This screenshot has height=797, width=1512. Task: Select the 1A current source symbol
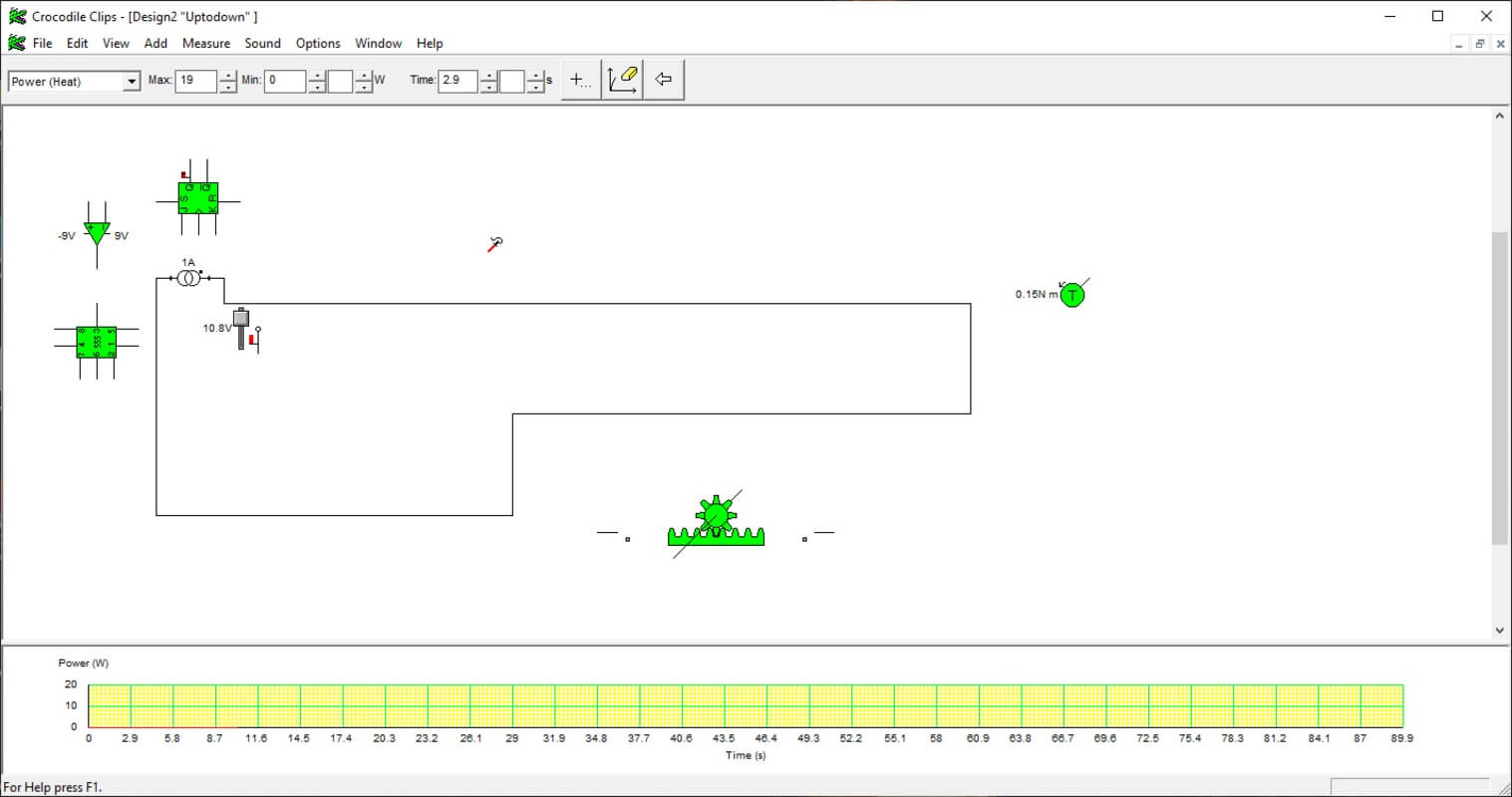pyautogui.click(x=188, y=279)
